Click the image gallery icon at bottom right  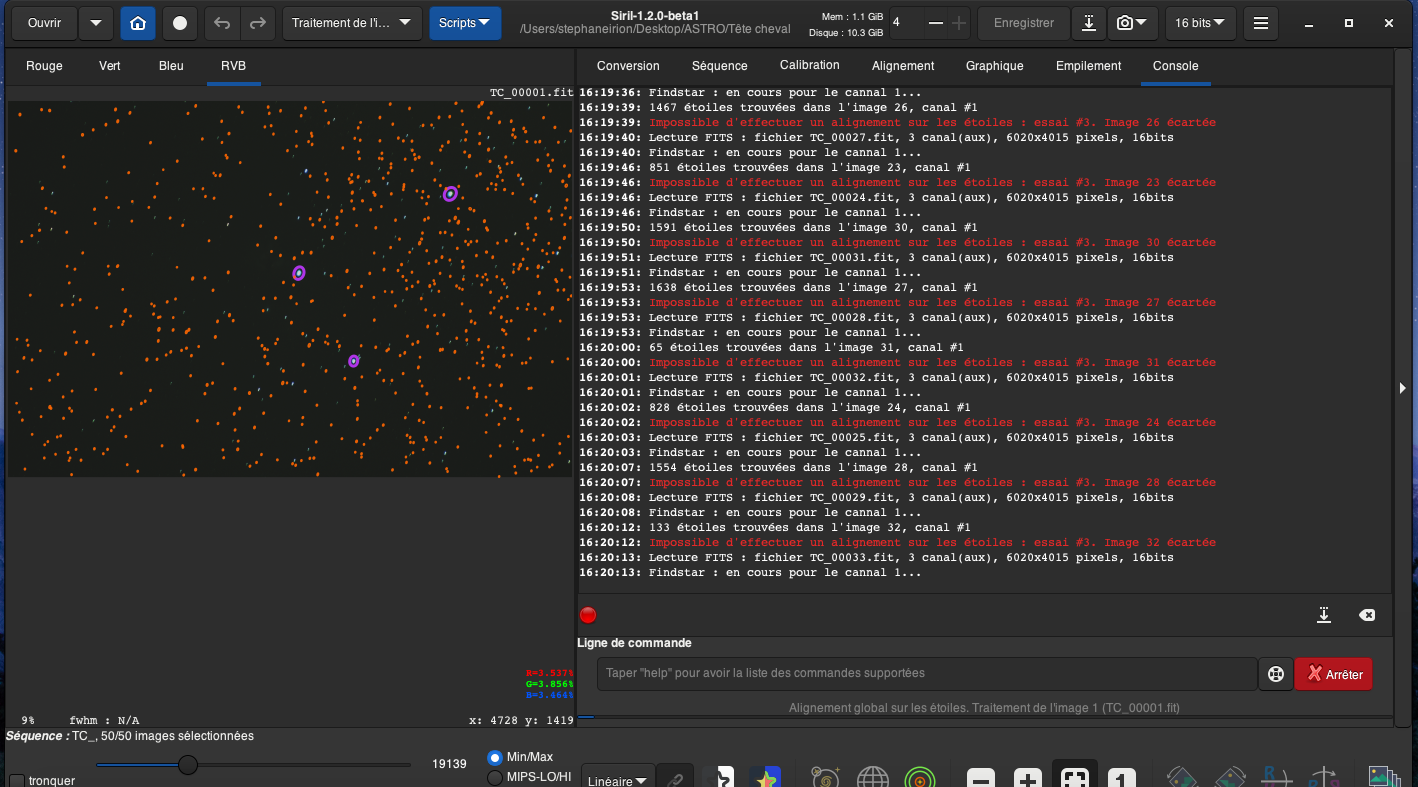pyautogui.click(x=1383, y=777)
